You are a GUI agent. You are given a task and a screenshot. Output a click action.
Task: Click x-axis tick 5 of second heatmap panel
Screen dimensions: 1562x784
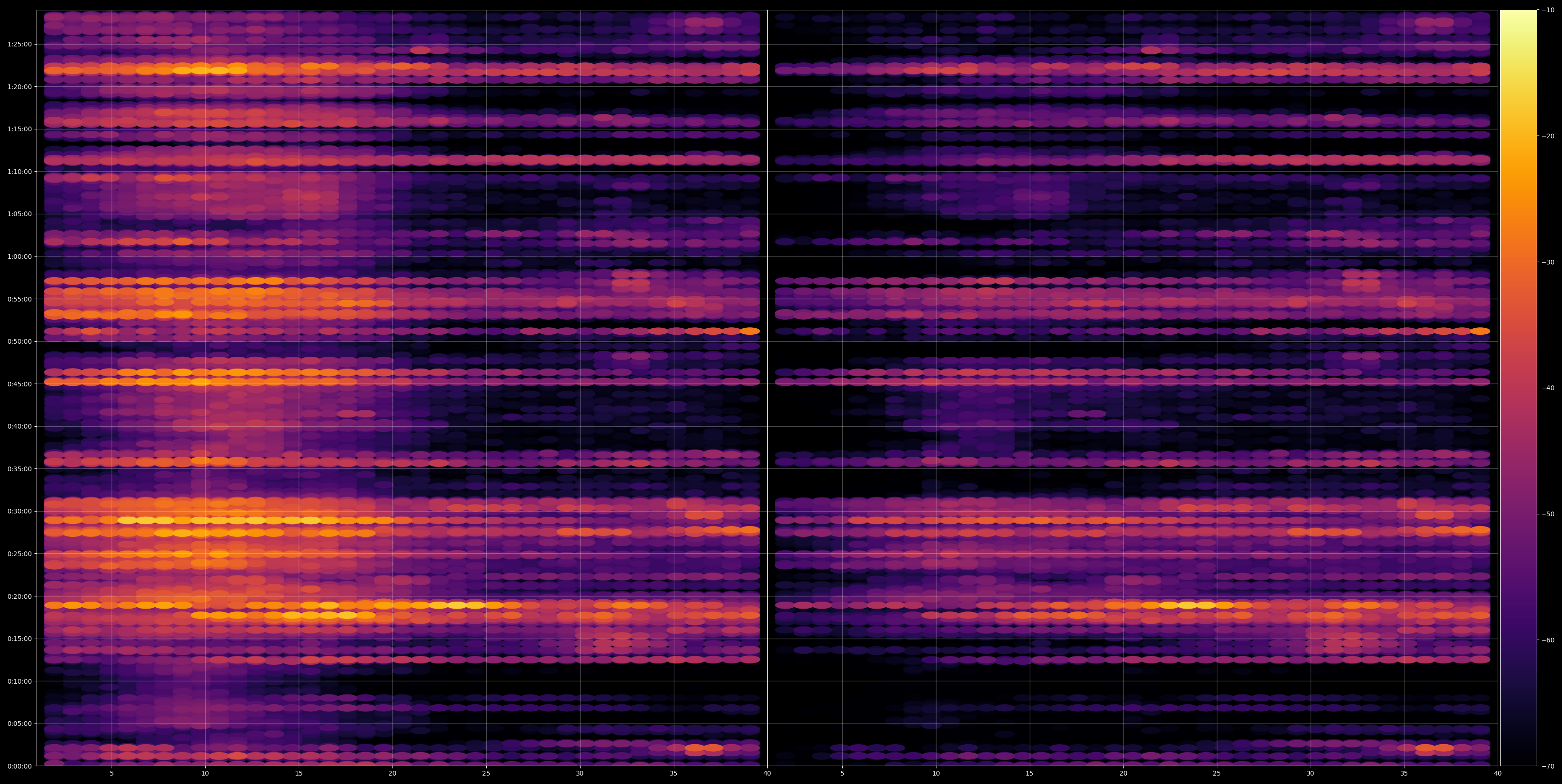pos(842,774)
